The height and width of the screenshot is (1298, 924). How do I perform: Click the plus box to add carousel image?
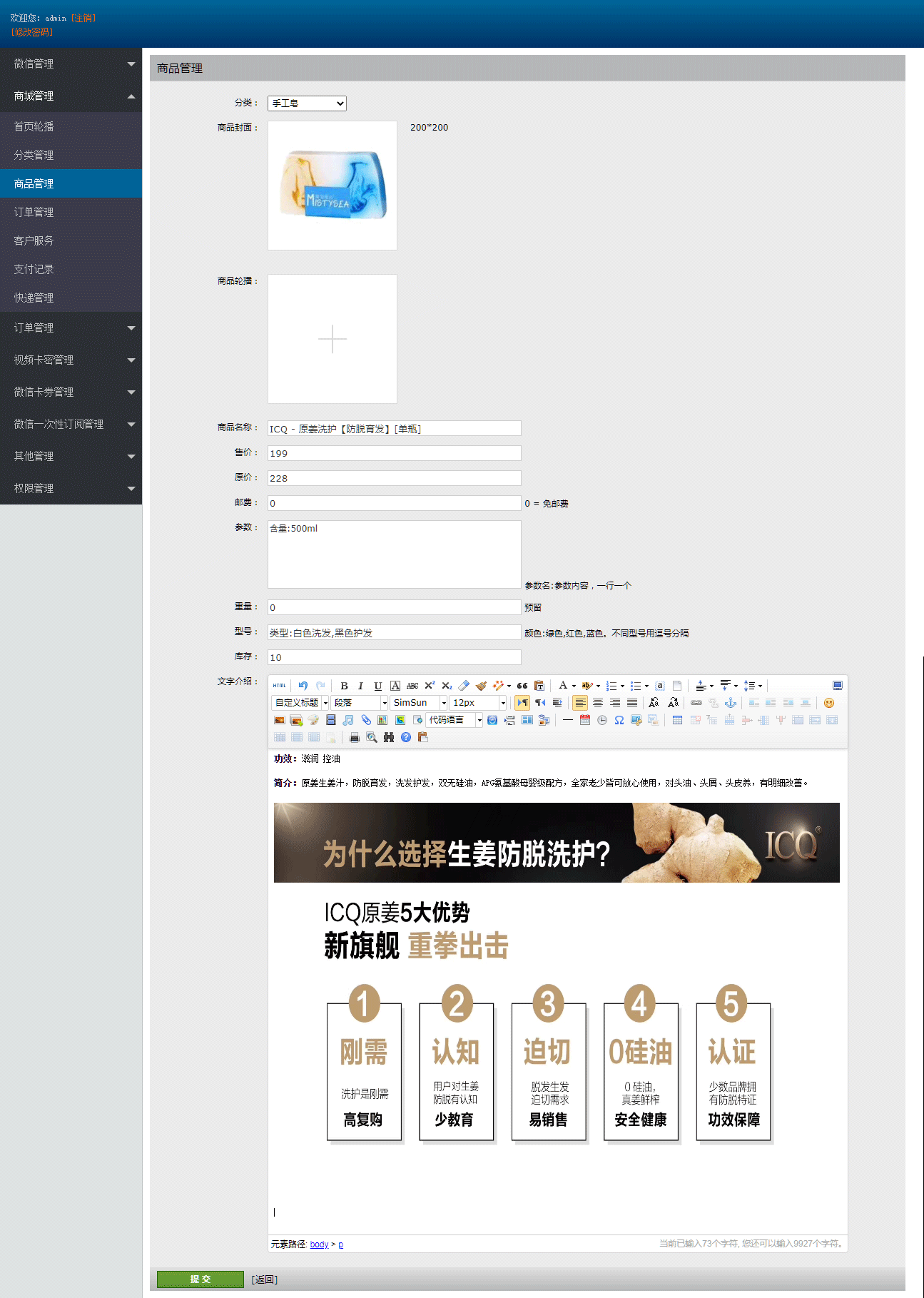click(332, 339)
